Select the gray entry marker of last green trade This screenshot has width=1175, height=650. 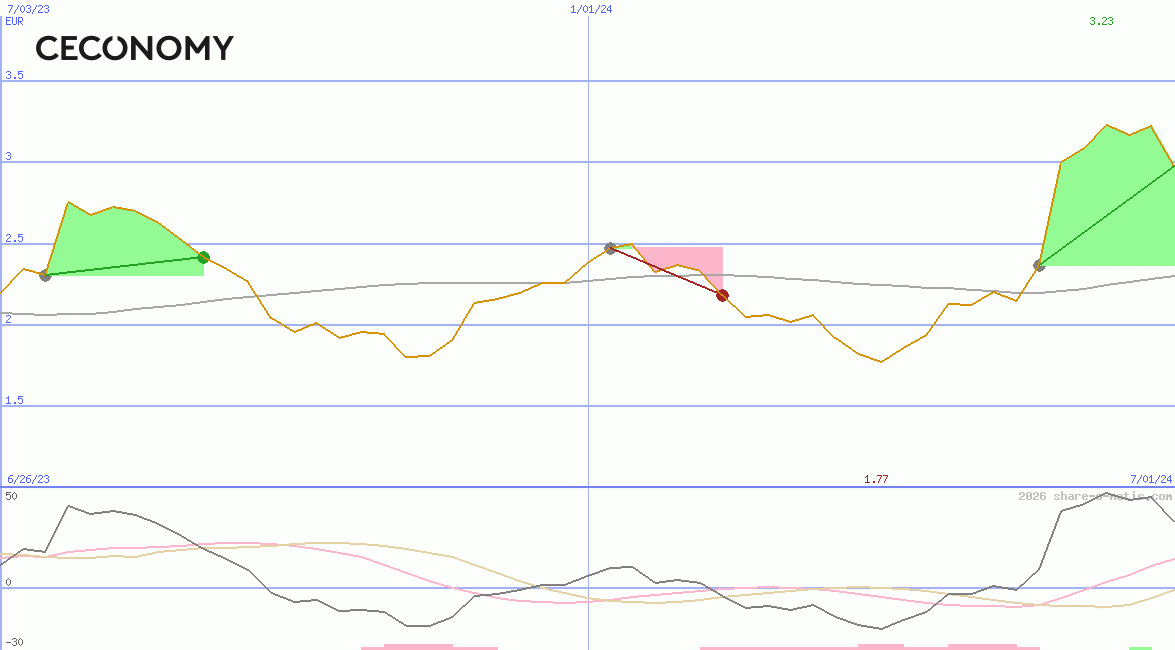tap(1039, 265)
